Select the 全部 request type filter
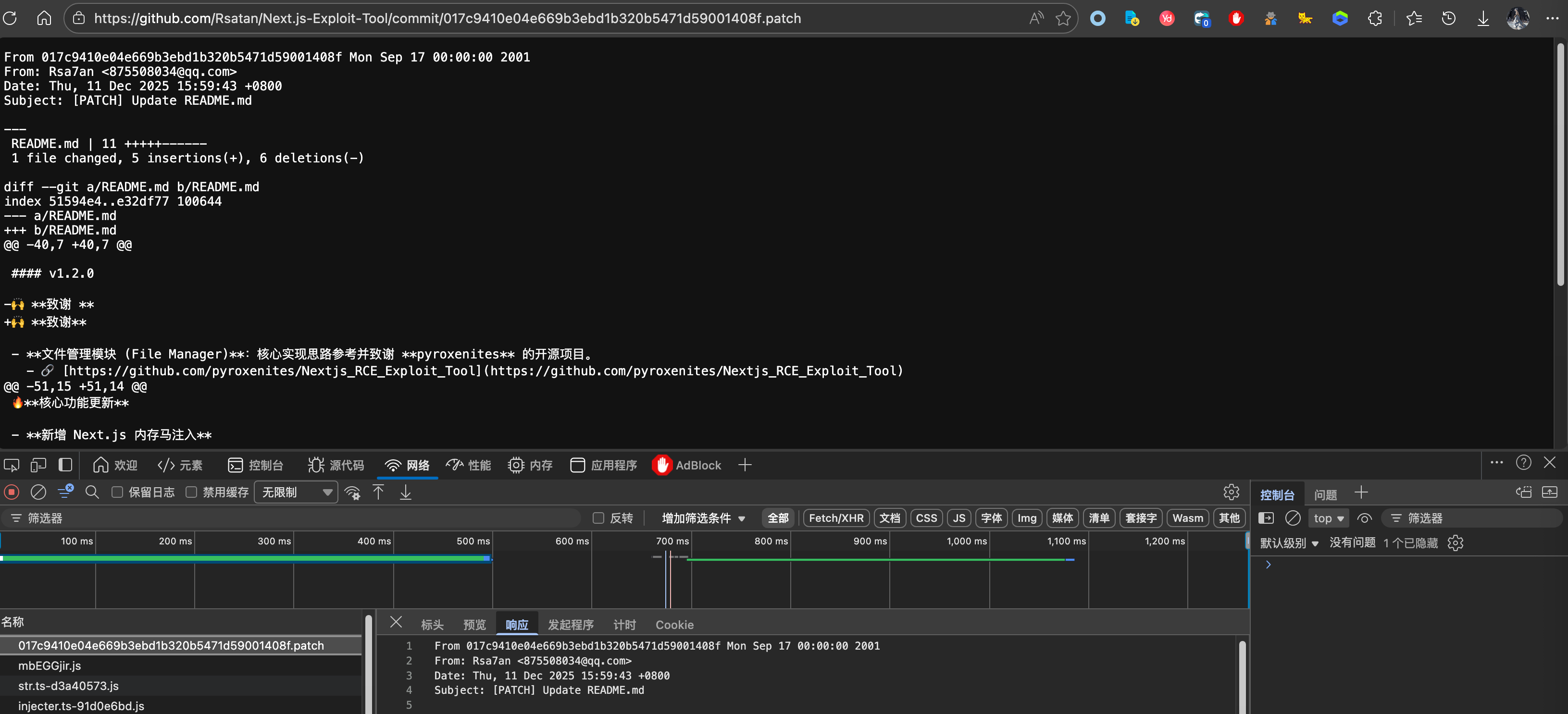The image size is (1568, 714). [x=778, y=518]
